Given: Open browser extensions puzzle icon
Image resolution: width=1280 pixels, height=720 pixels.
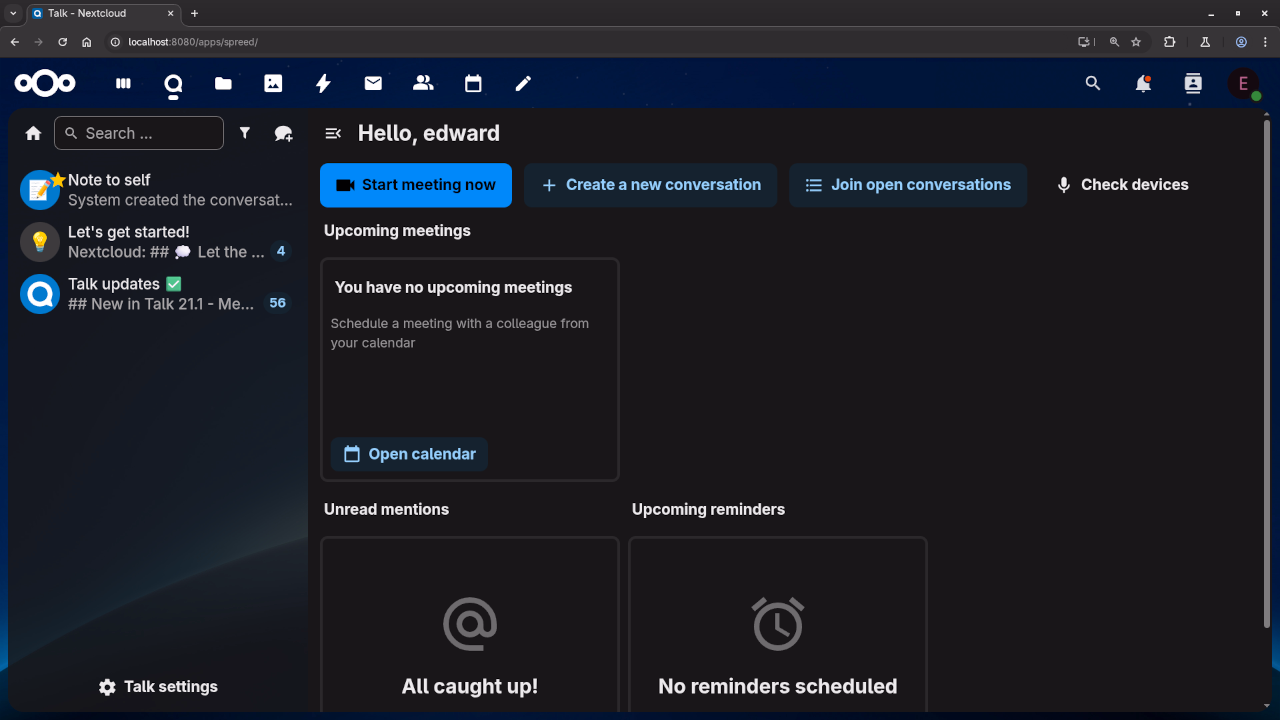Looking at the screenshot, I should click(1170, 42).
